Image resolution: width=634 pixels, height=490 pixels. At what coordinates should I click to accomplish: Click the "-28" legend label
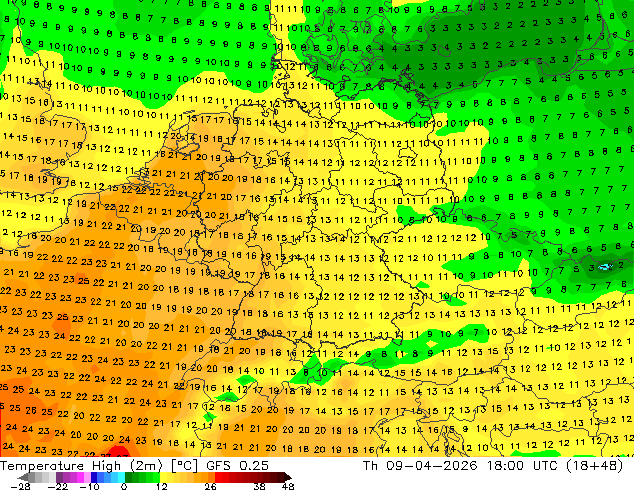click(20, 486)
